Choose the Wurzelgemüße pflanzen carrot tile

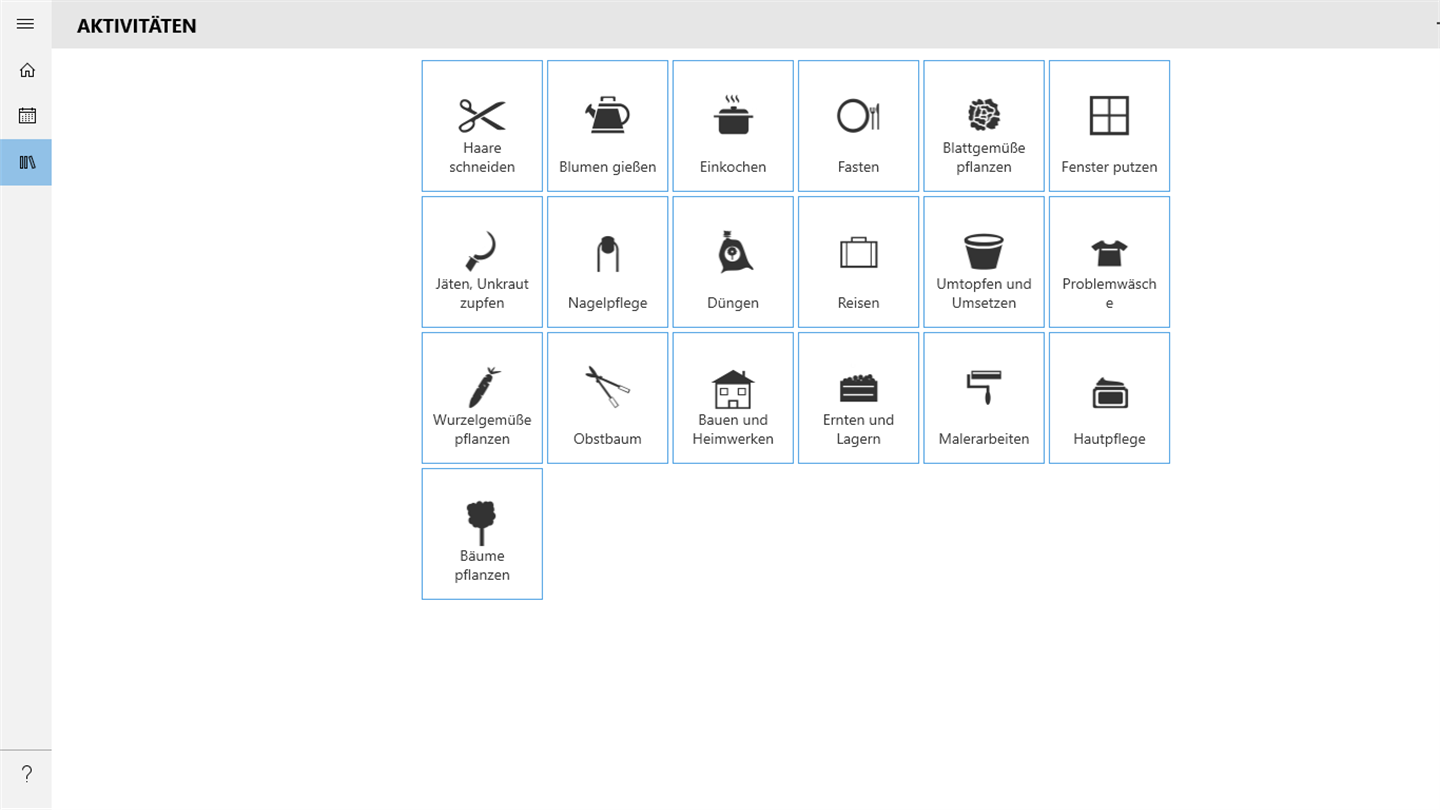tap(482, 398)
